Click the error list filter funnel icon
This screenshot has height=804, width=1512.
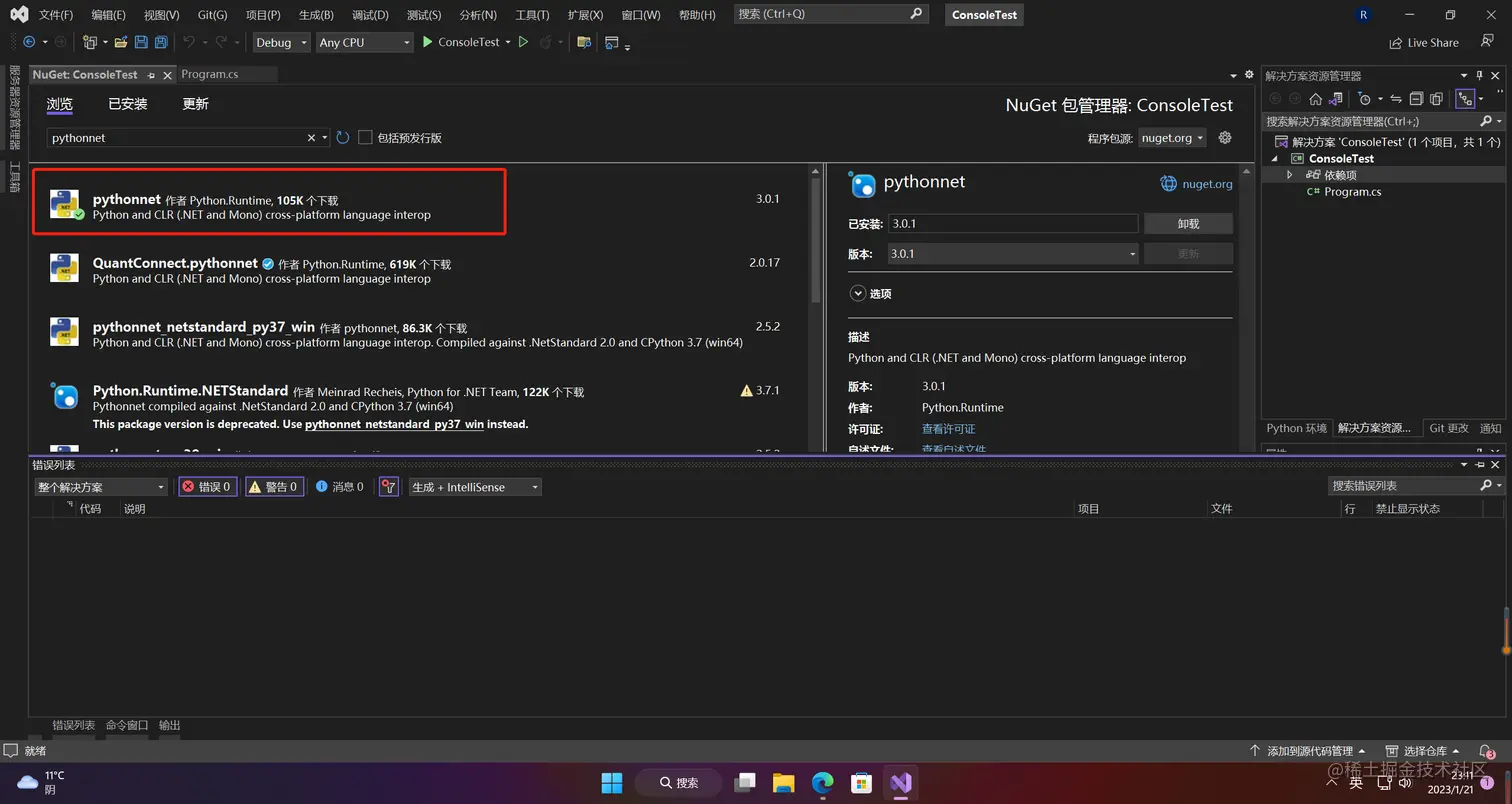pyautogui.click(x=389, y=487)
